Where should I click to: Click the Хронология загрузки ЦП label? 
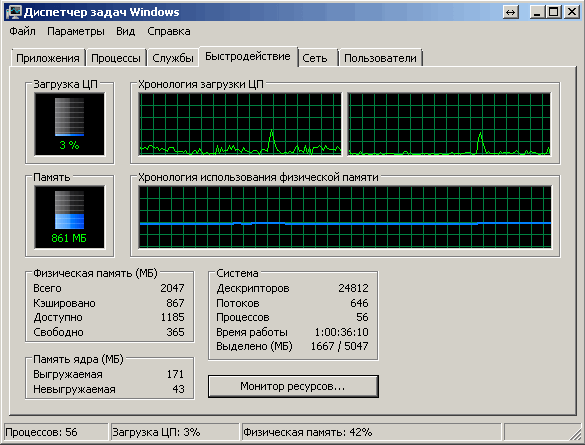click(x=201, y=85)
